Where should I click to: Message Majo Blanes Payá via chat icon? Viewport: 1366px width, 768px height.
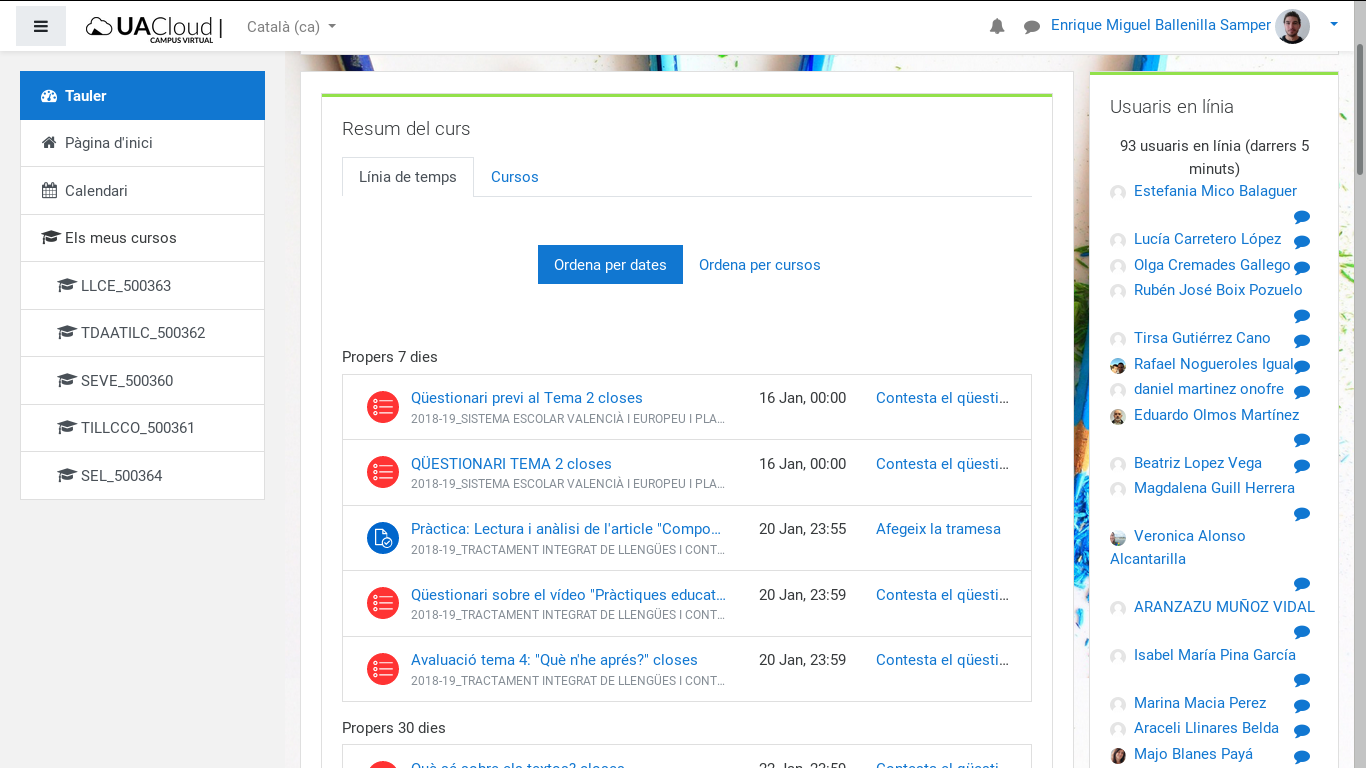tap(1302, 757)
